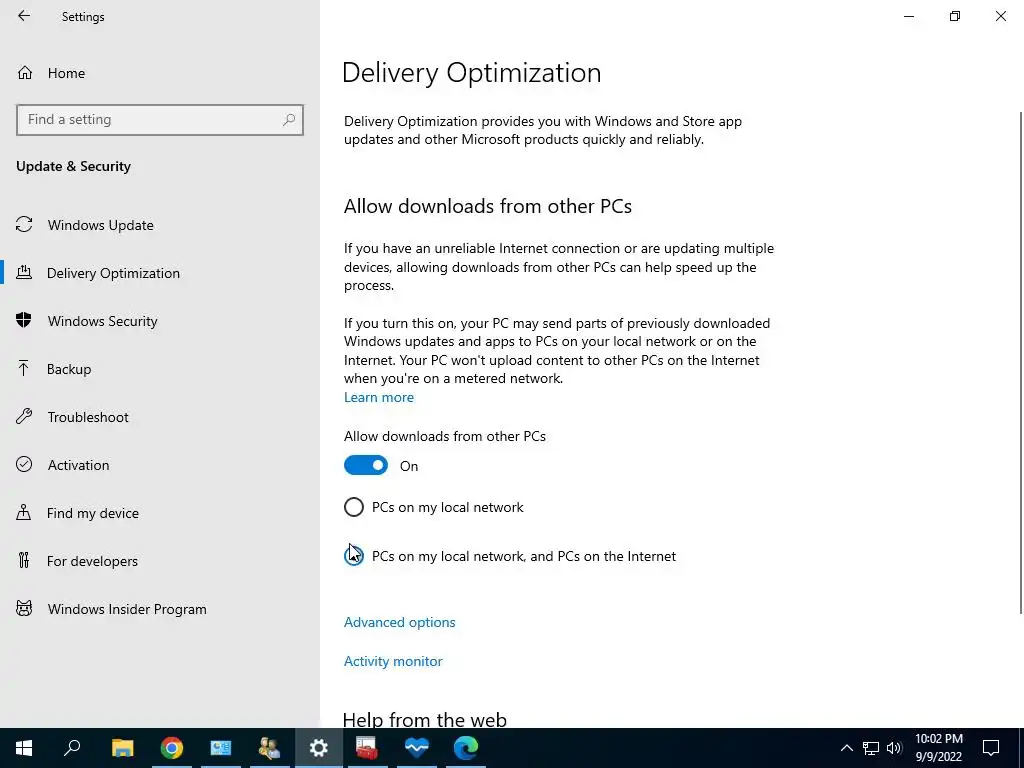Click the Activation checkmark circle icon
The width and height of the screenshot is (1024, 768).
[24, 464]
